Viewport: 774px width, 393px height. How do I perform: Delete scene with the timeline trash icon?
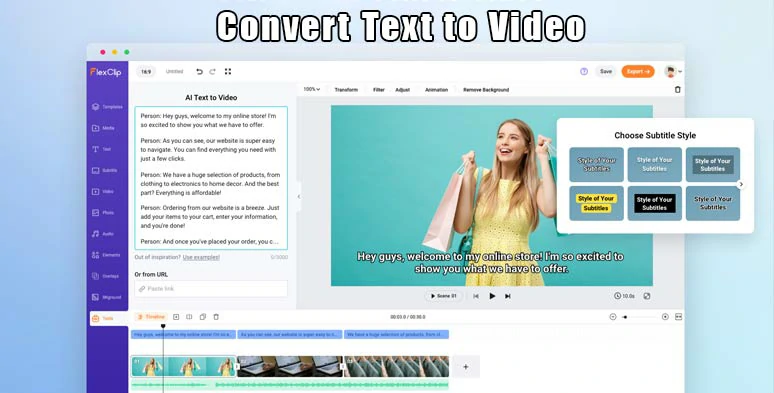click(216, 317)
